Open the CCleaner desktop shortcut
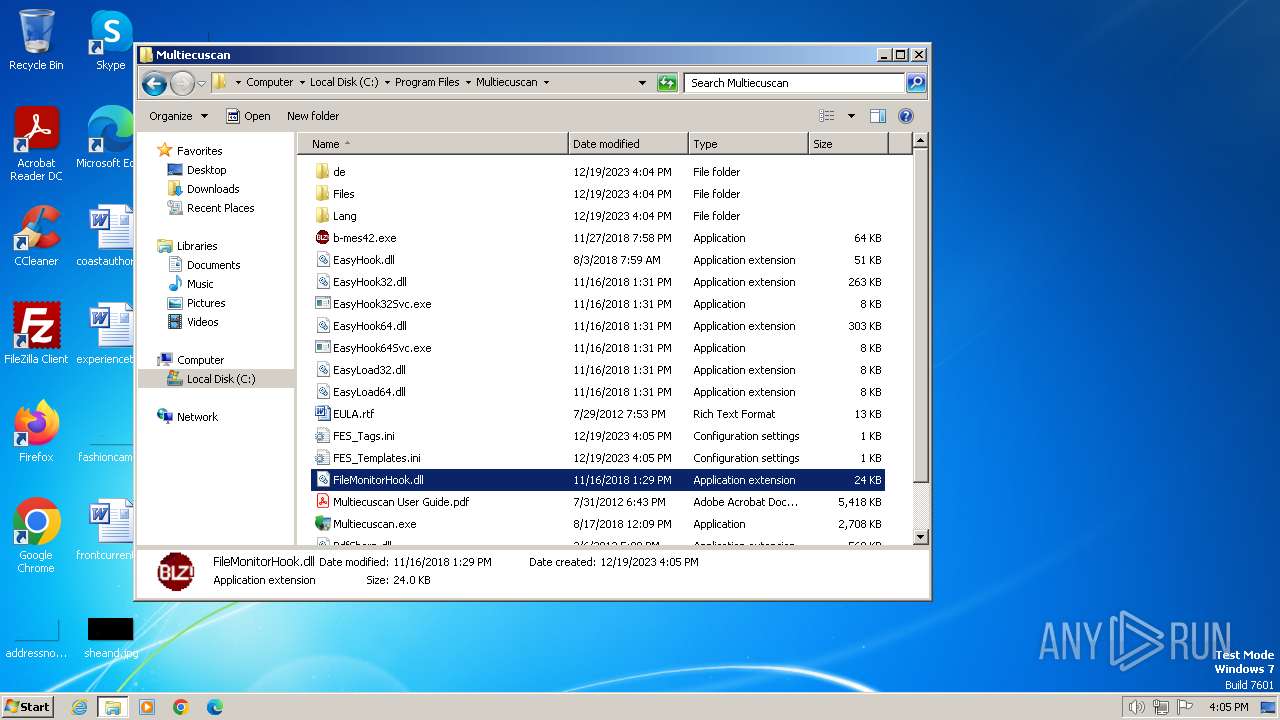 (x=36, y=236)
